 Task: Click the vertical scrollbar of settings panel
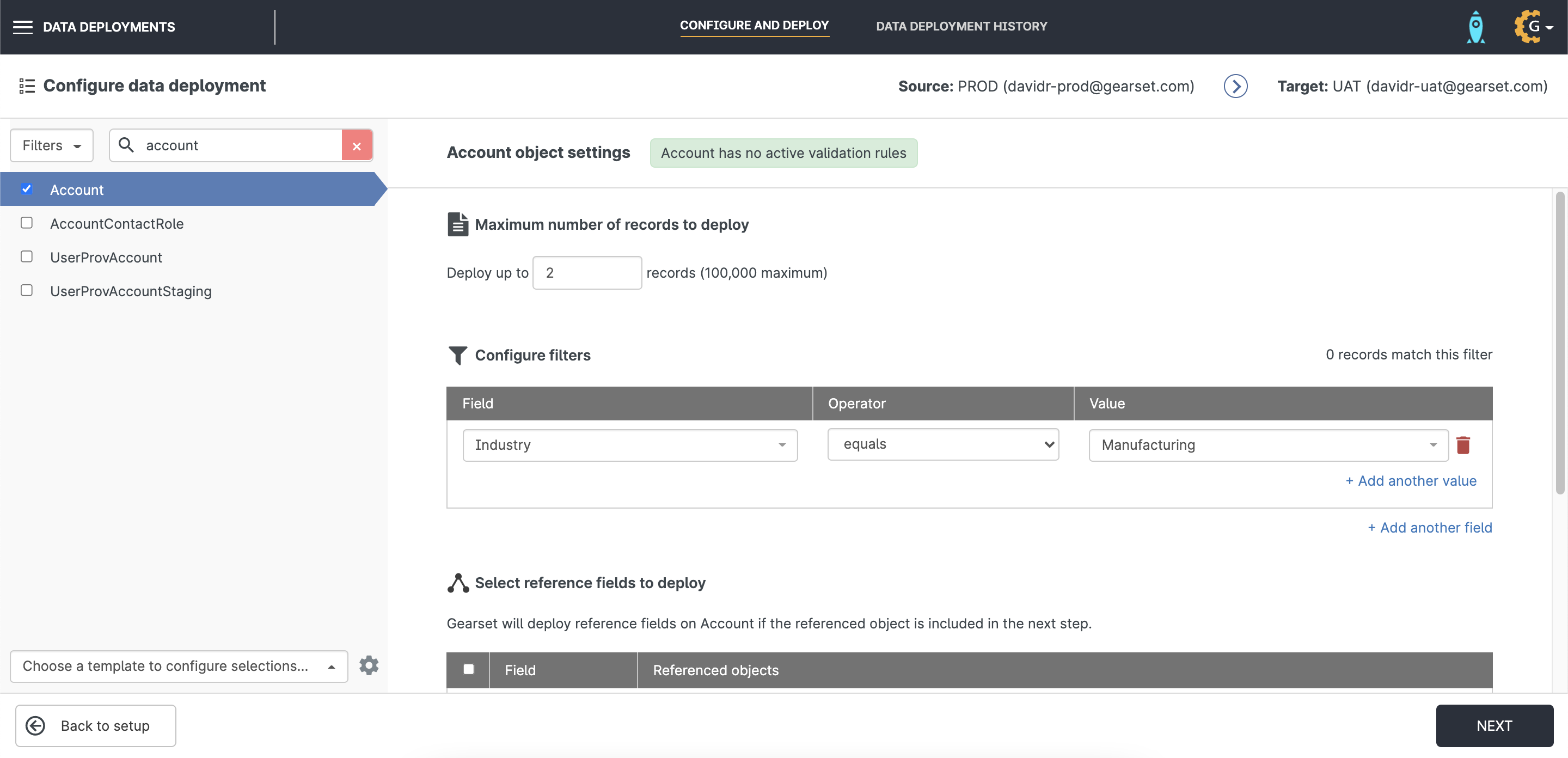[x=1559, y=344]
